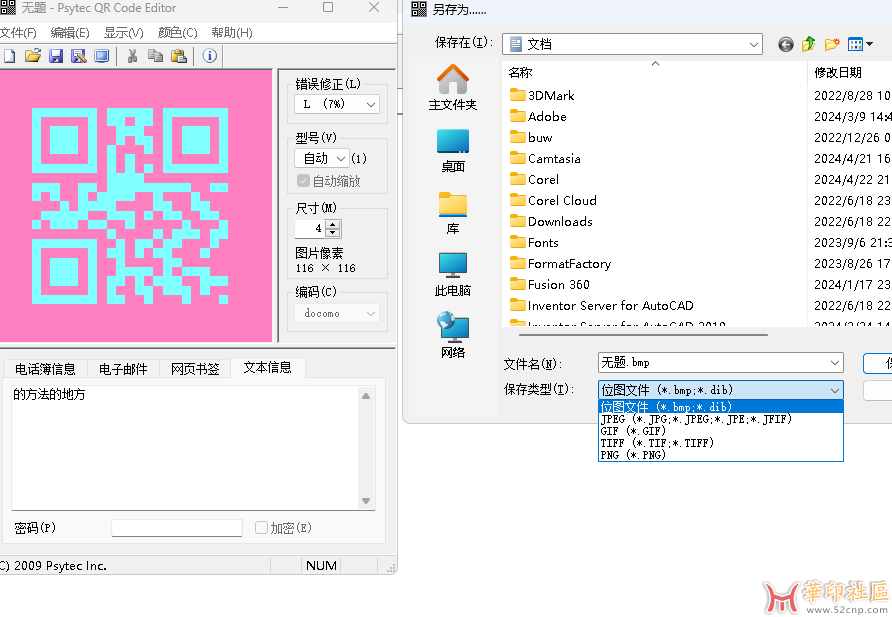Screen dimensions: 892x617
Task: Go to 主文件夹 in the places bar
Action: point(453,88)
